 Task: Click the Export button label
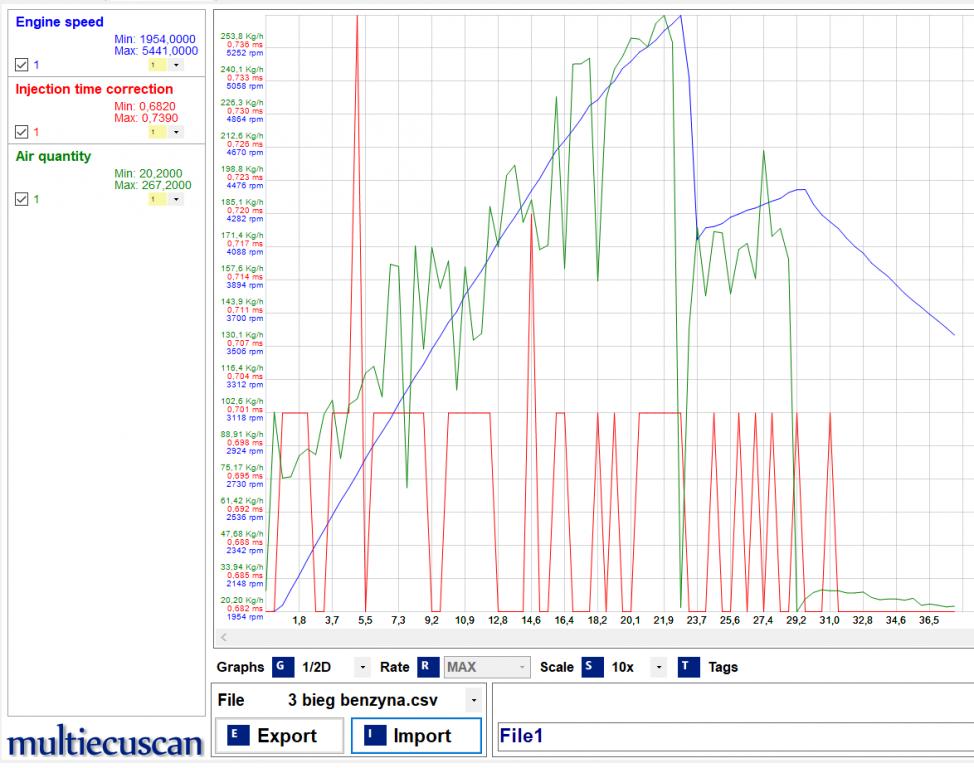click(x=286, y=736)
